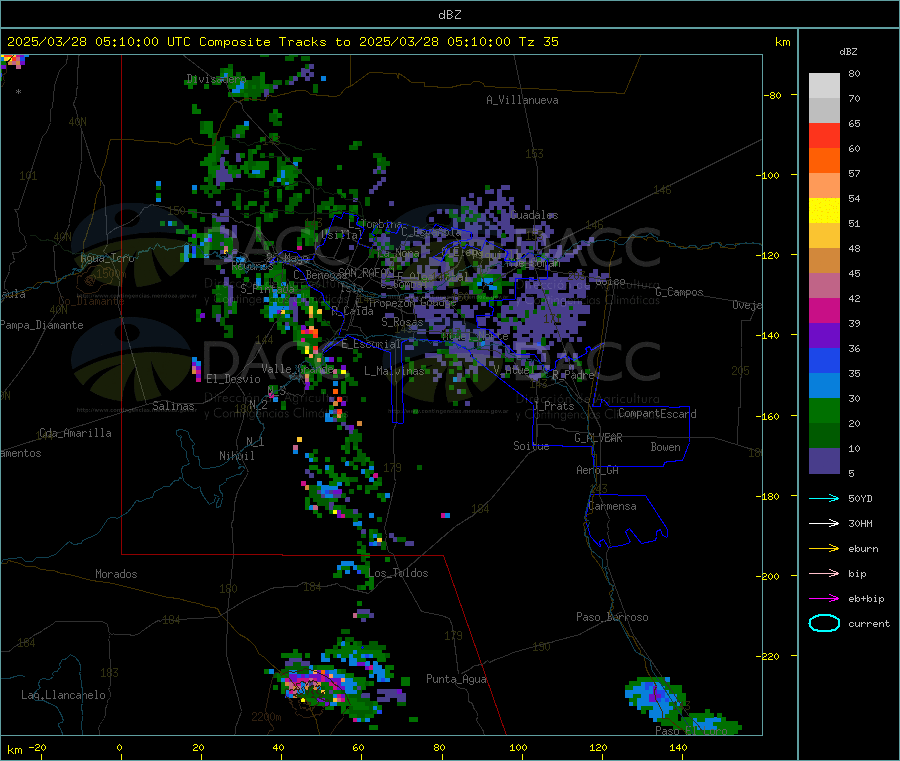Click the Cda_Amarilla map label
Image resolution: width=900 pixels, height=761 pixels.
coord(75,433)
